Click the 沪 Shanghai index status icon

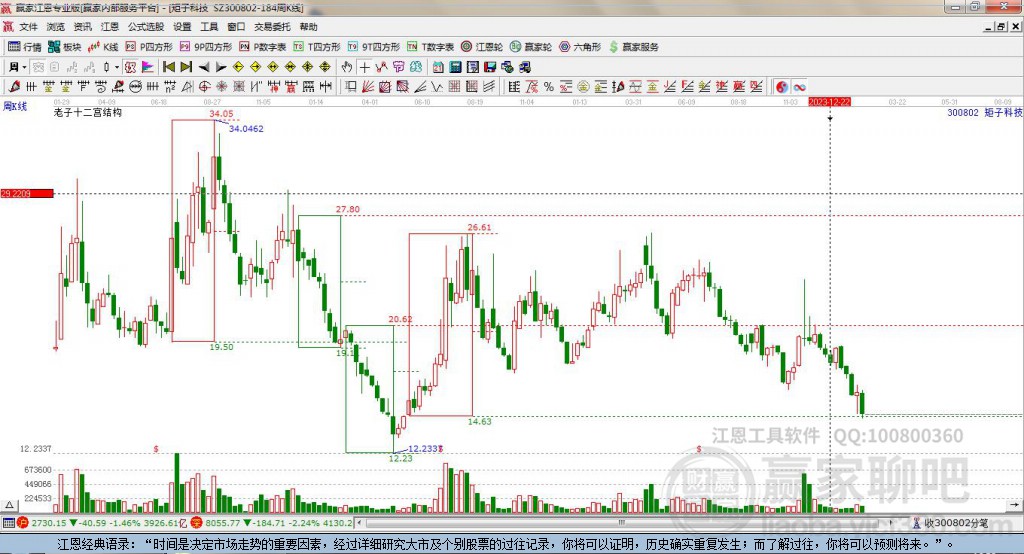23,523
